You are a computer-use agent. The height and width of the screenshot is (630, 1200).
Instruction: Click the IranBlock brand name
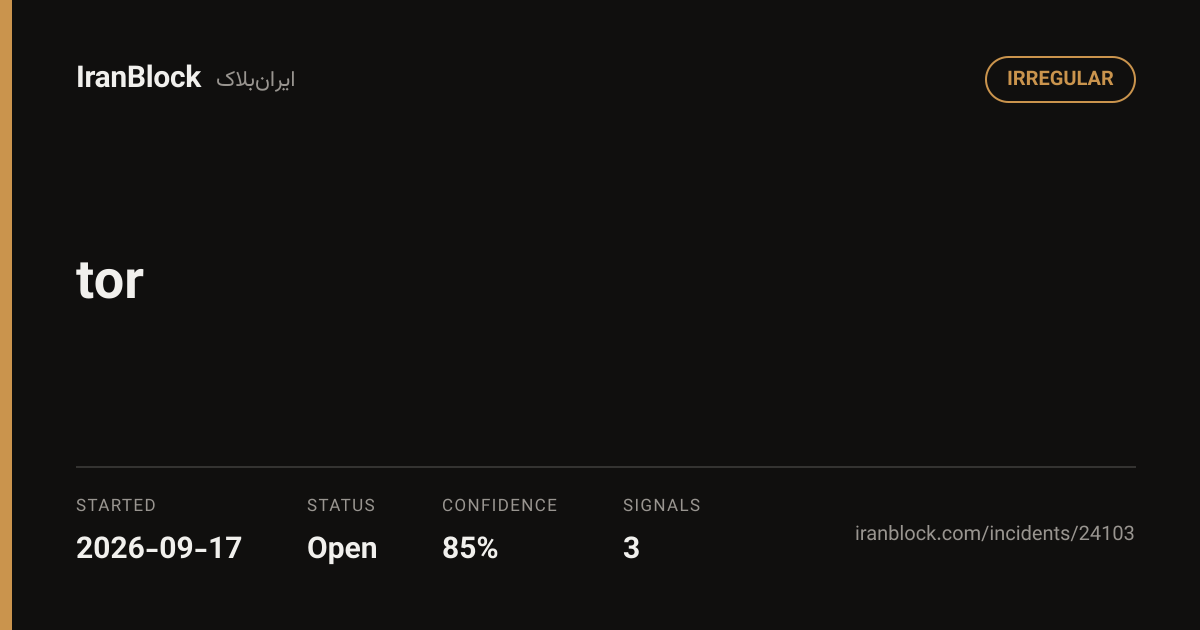(x=138, y=78)
